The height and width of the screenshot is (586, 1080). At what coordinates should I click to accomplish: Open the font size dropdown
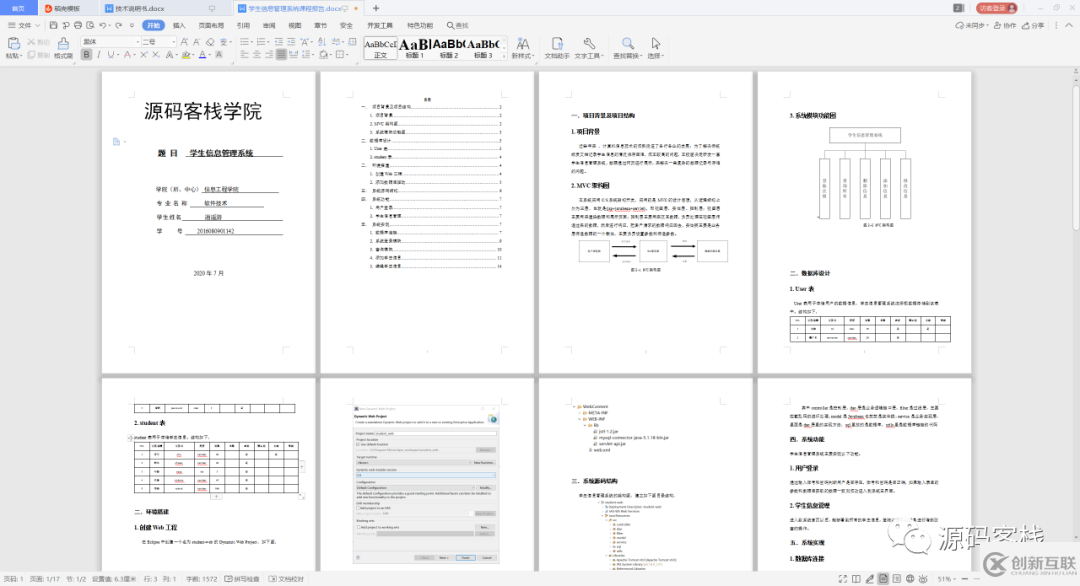pyautogui.click(x=174, y=41)
